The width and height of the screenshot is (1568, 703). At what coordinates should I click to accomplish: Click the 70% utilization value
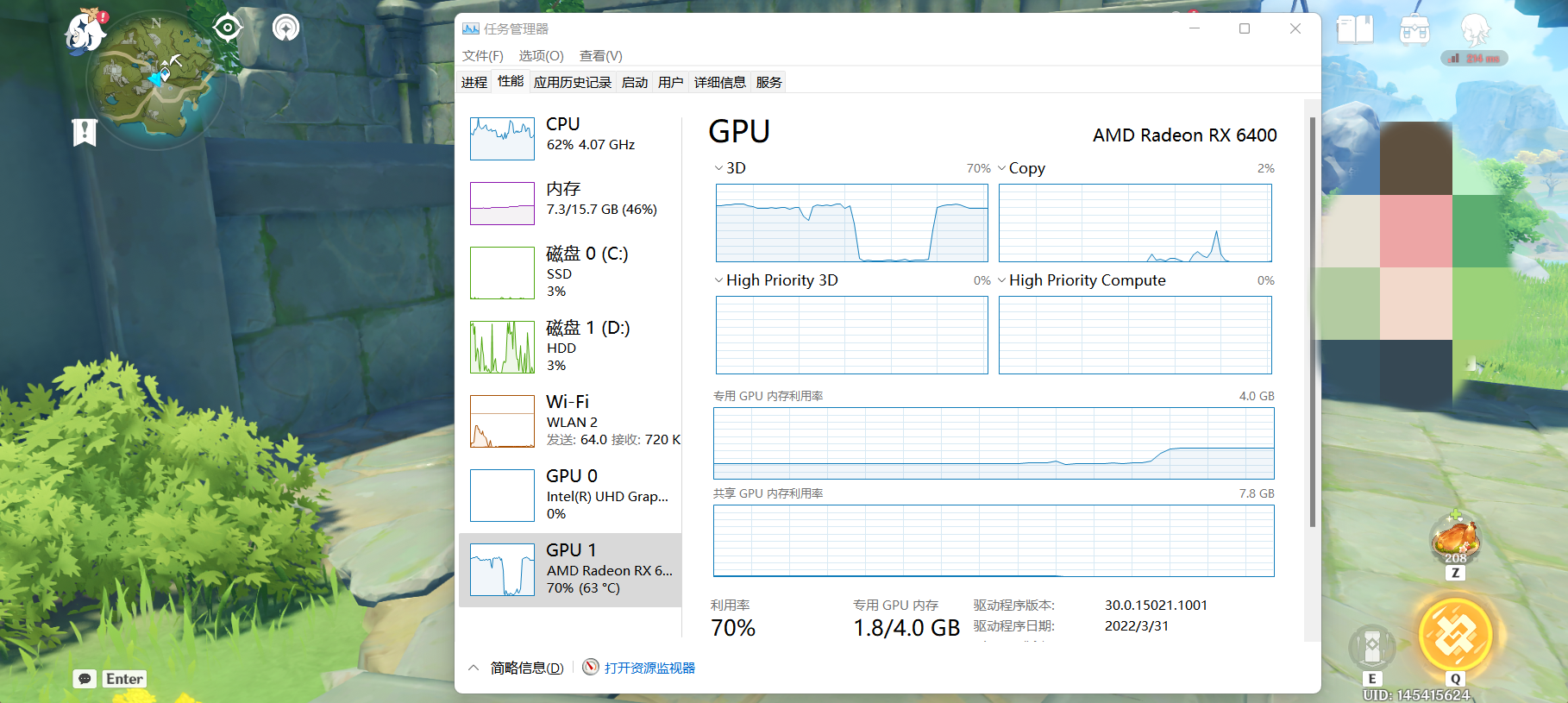pyautogui.click(x=733, y=628)
